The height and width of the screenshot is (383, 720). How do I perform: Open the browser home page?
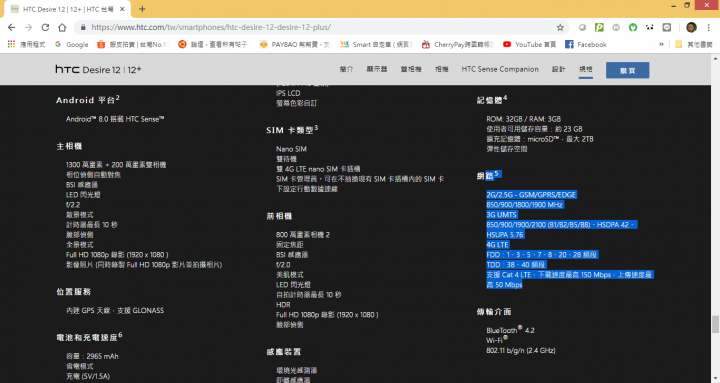(62, 28)
